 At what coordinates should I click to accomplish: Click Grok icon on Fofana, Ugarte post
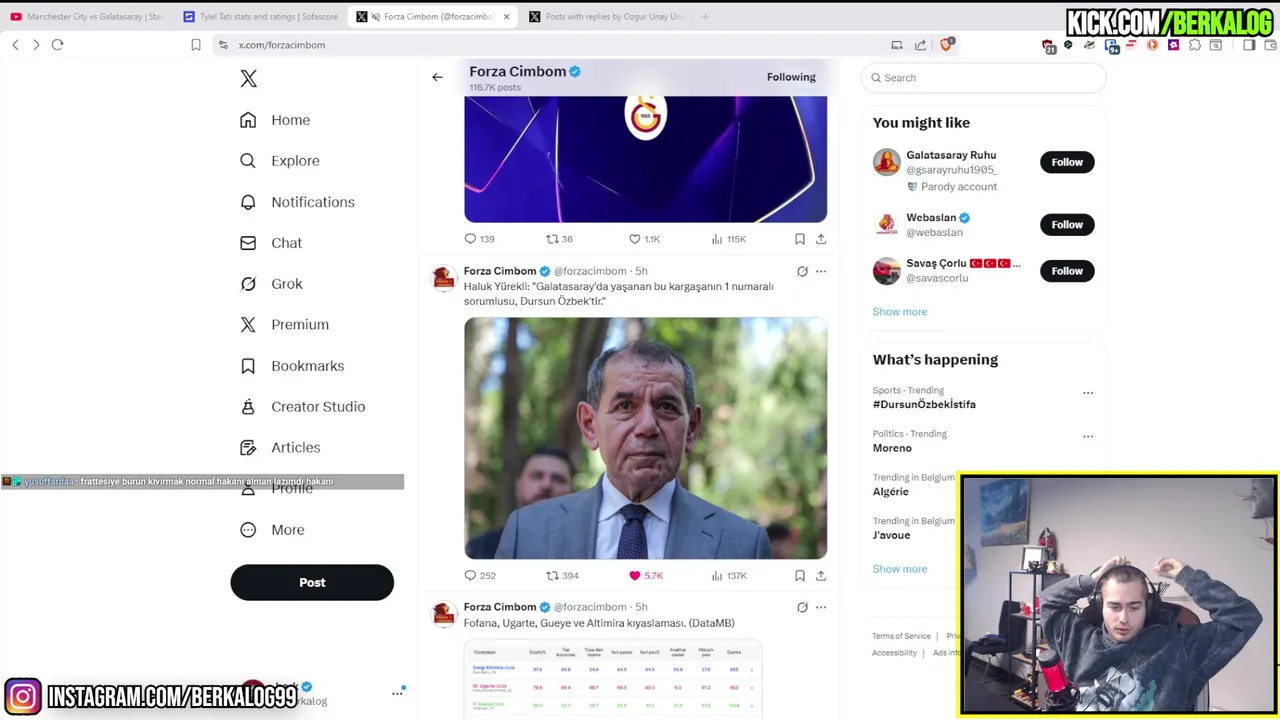click(802, 607)
